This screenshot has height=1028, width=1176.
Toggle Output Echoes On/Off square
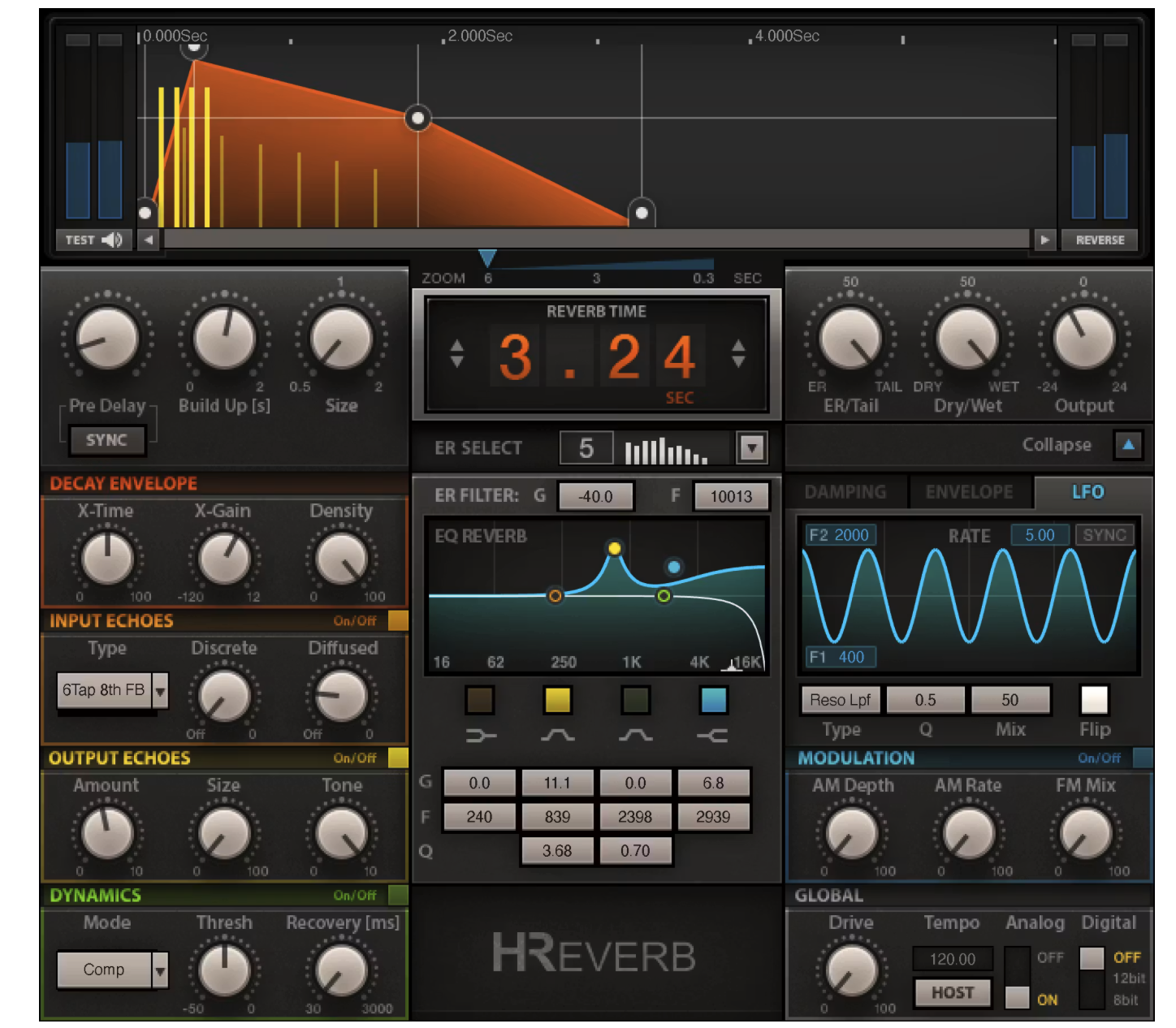click(x=398, y=758)
